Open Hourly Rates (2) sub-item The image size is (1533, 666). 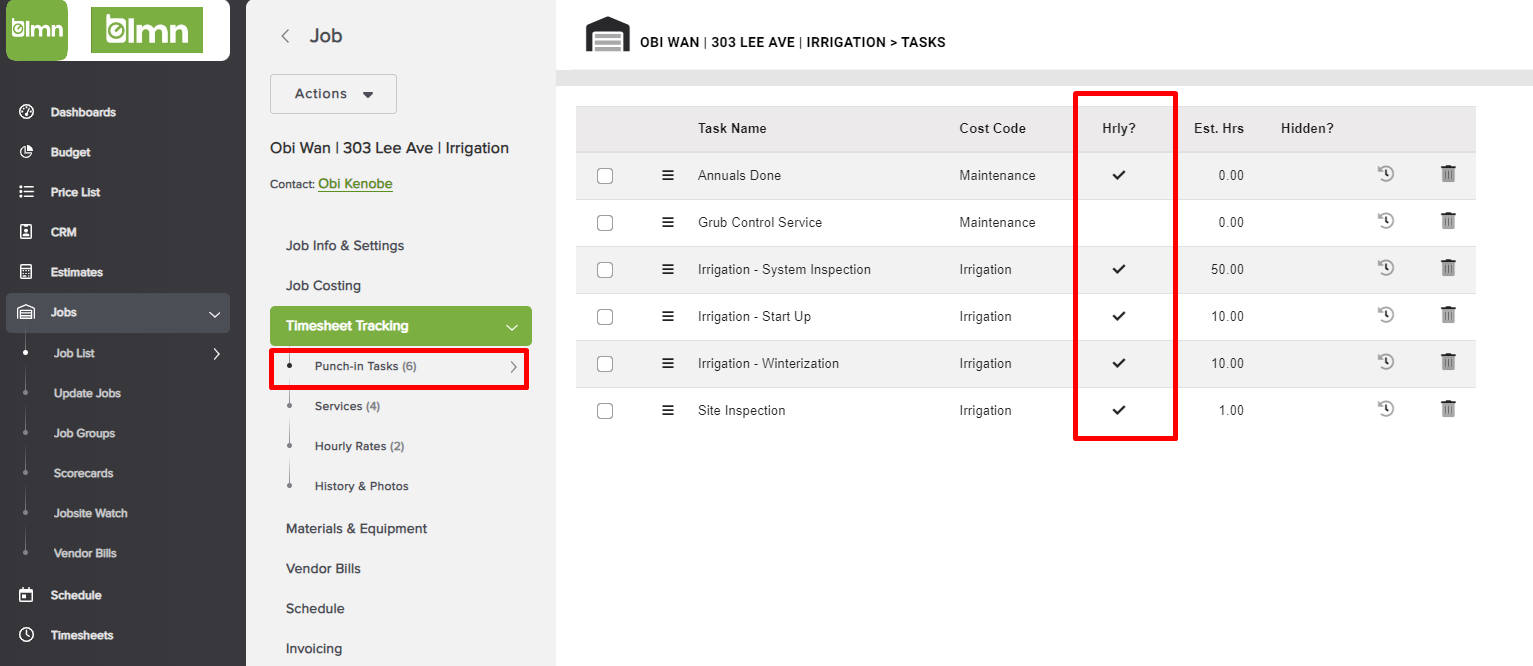pos(359,446)
